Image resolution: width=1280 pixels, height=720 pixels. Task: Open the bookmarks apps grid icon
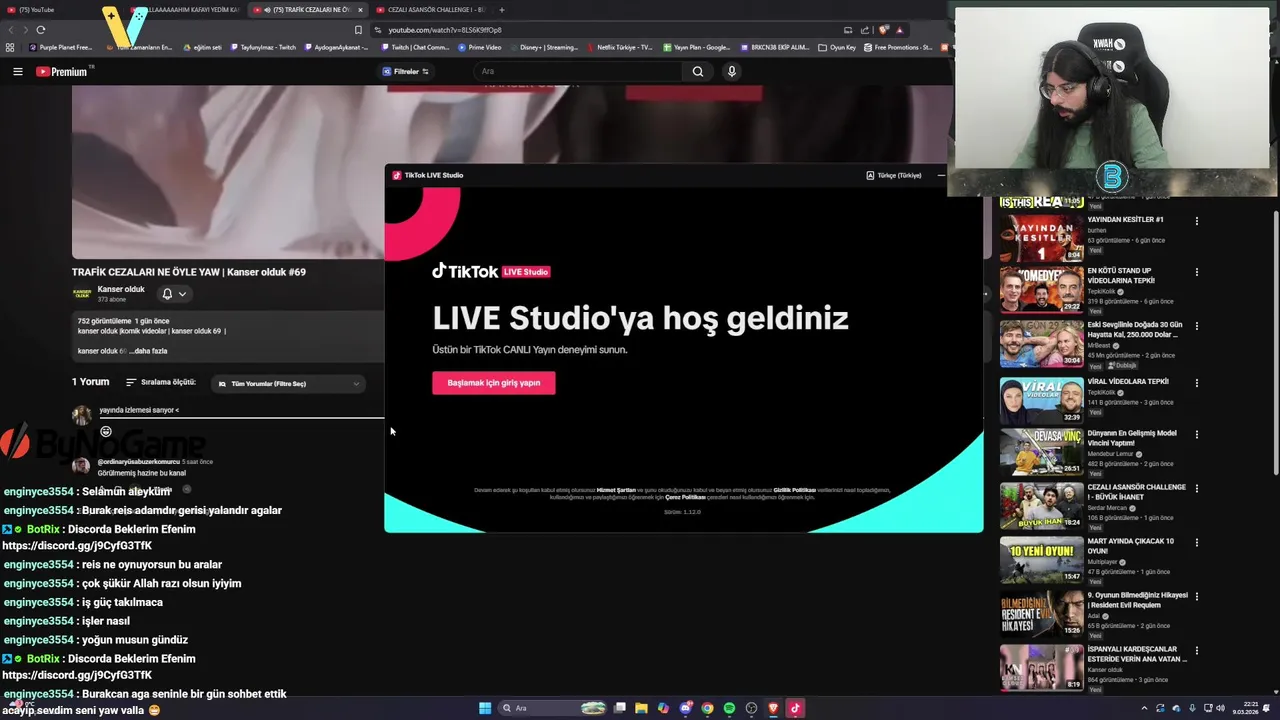10,47
